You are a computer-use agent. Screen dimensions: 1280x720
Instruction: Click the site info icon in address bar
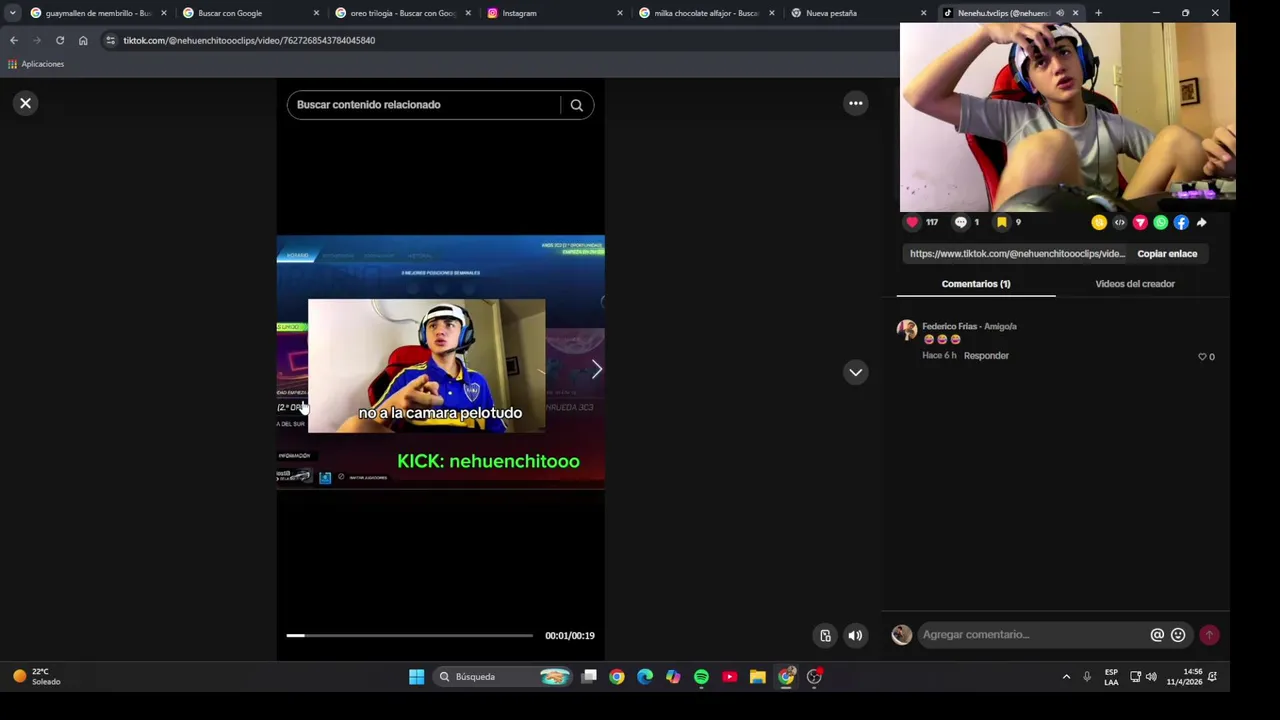coord(111,40)
